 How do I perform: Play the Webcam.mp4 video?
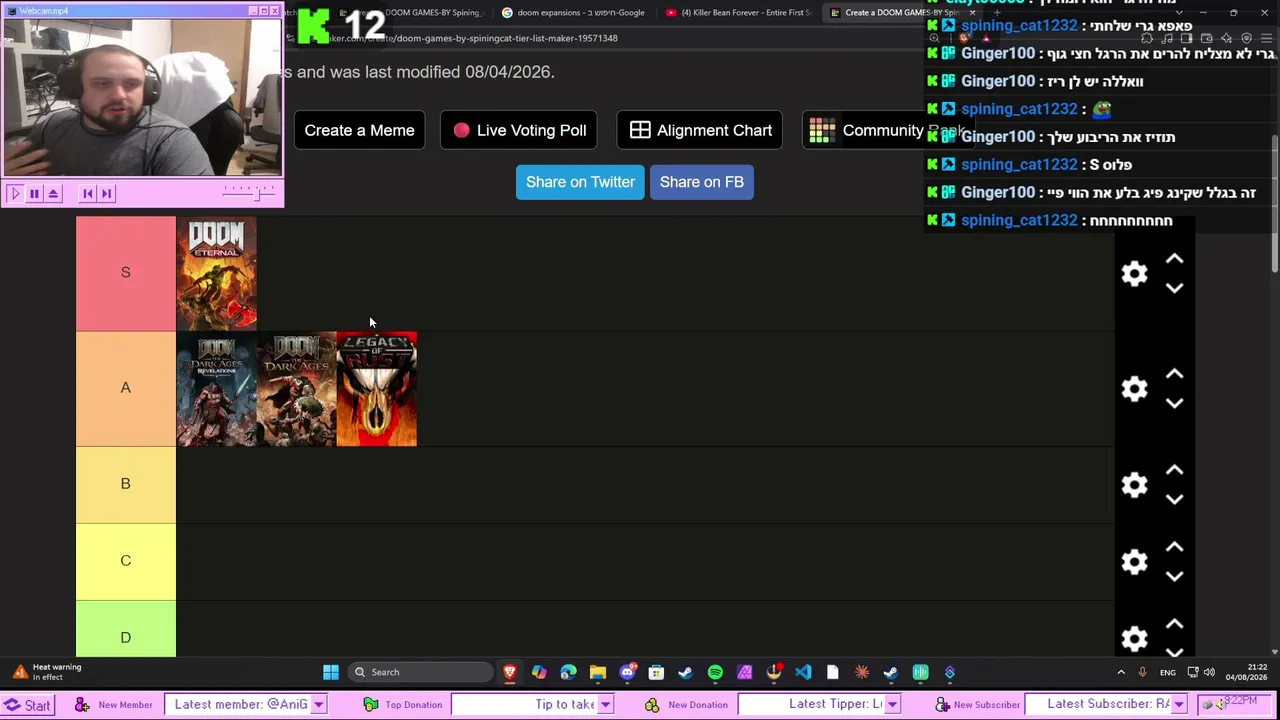pos(15,193)
